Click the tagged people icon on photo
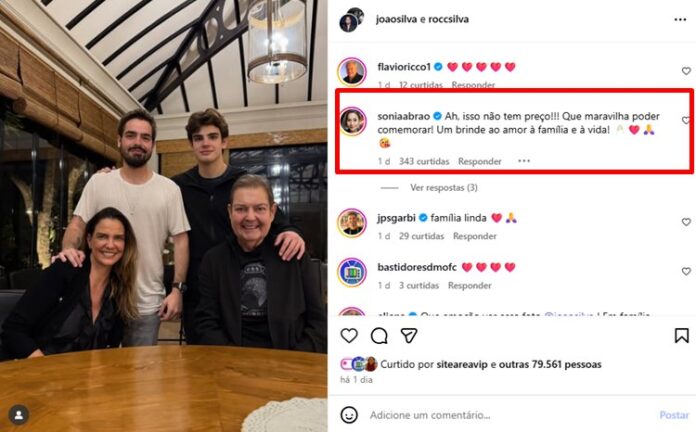This screenshot has height=432, width=696. [19, 413]
